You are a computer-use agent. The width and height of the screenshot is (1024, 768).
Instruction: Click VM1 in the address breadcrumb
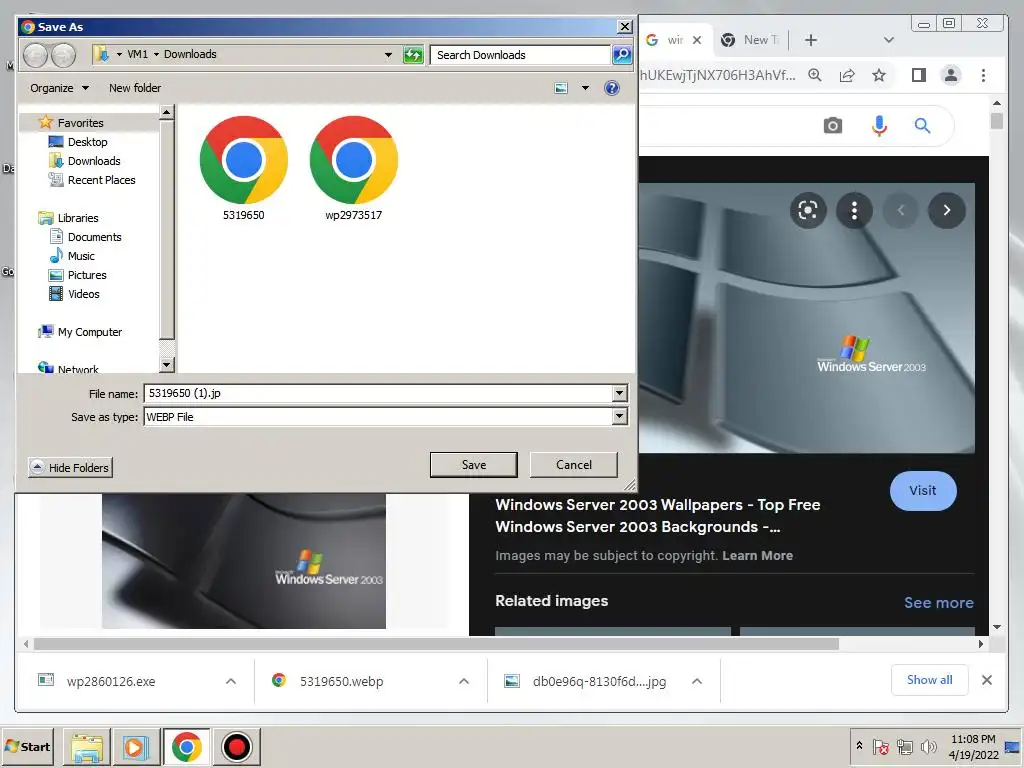point(137,54)
